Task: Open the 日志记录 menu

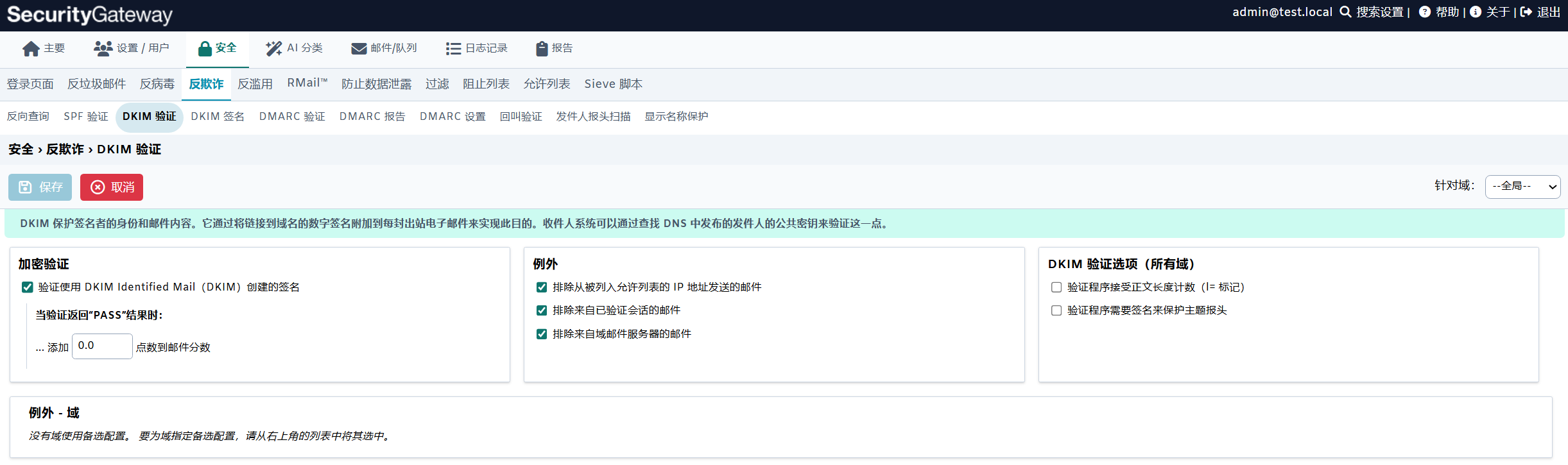Action: point(477,49)
